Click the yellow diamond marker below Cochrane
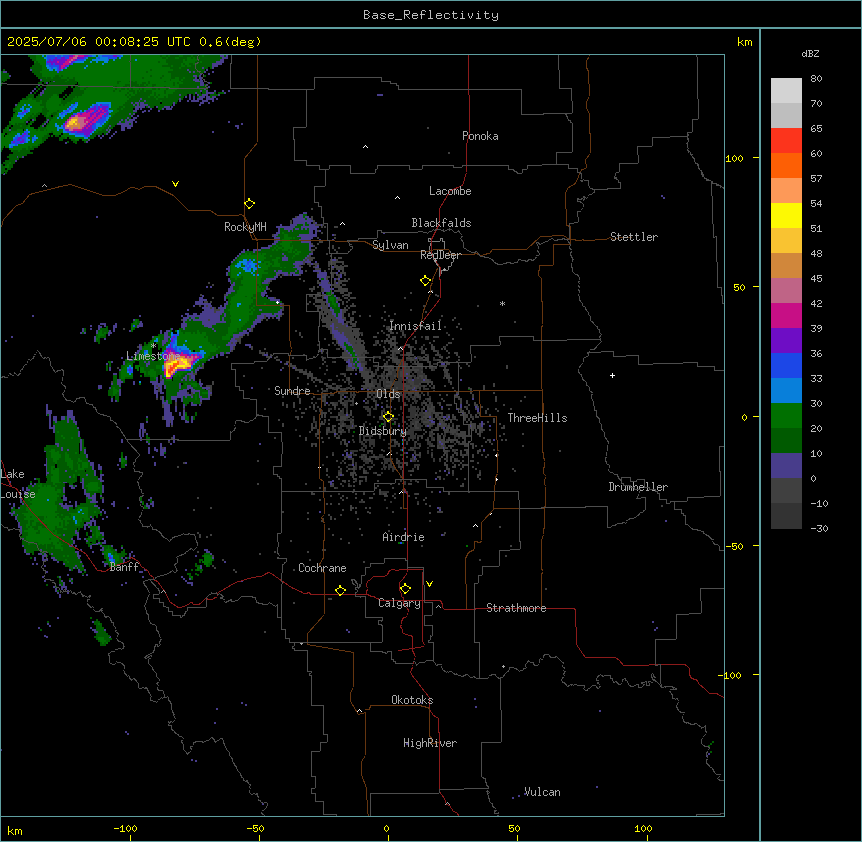The height and width of the screenshot is (842, 862). click(340, 590)
